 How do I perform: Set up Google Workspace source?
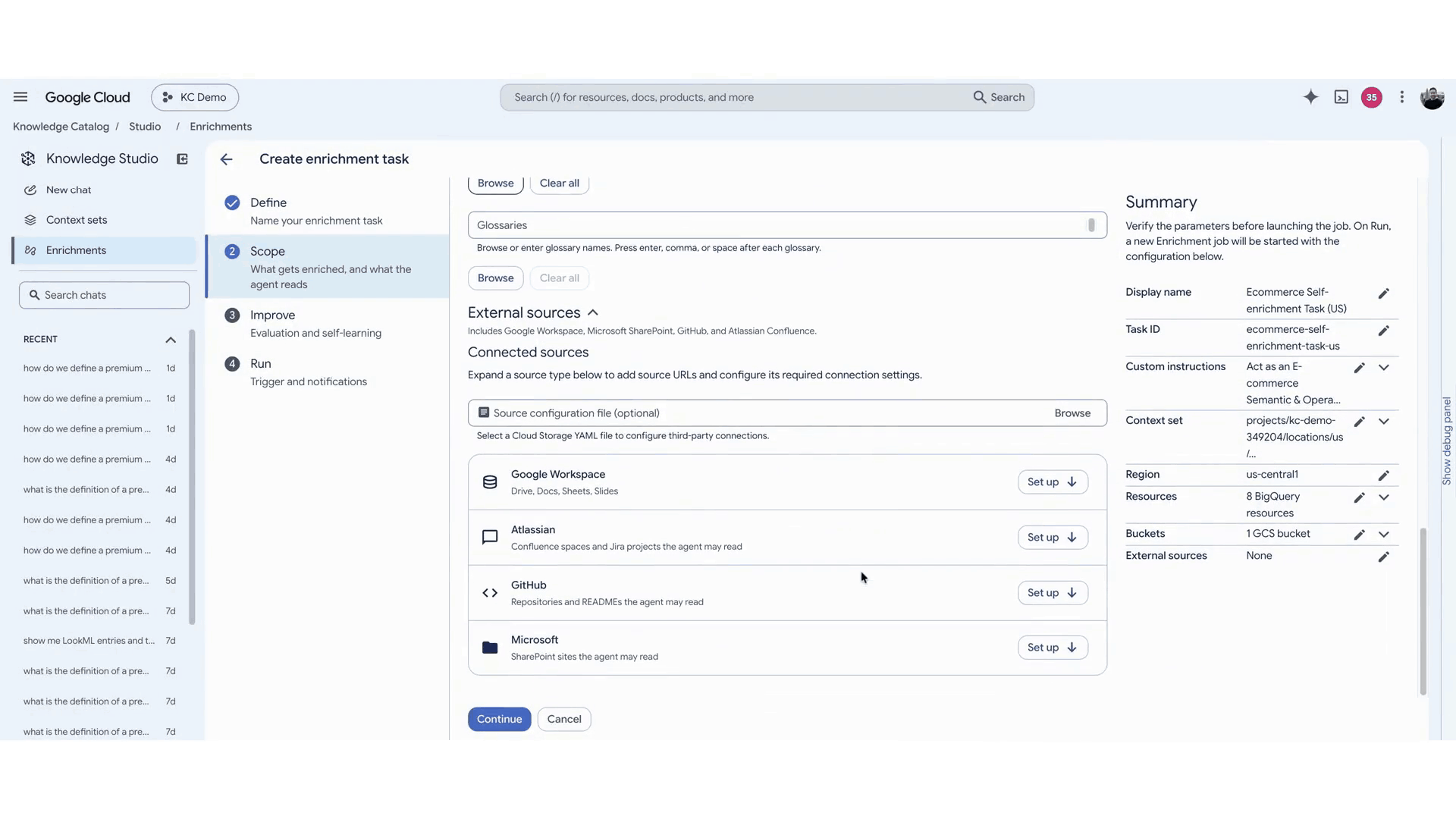point(1053,482)
